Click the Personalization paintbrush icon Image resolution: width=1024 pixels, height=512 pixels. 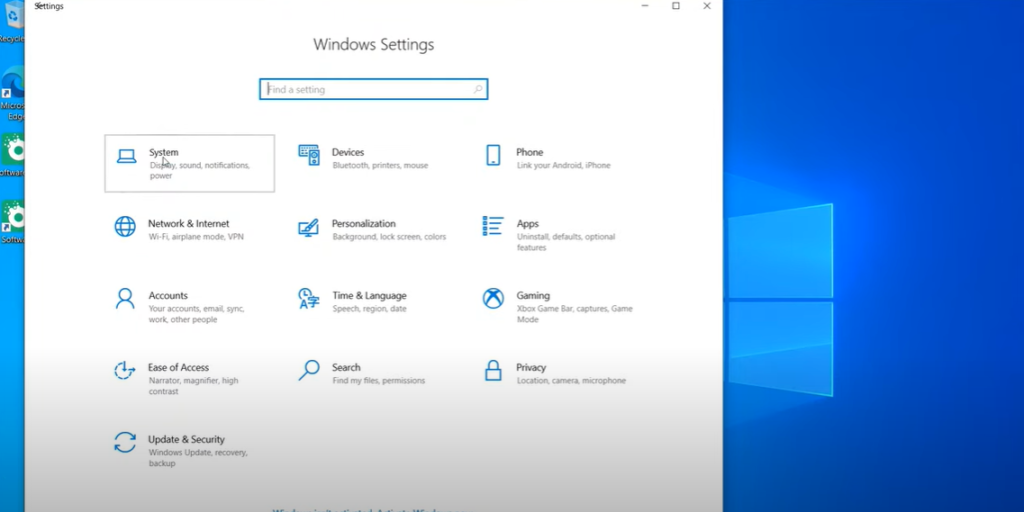308,227
